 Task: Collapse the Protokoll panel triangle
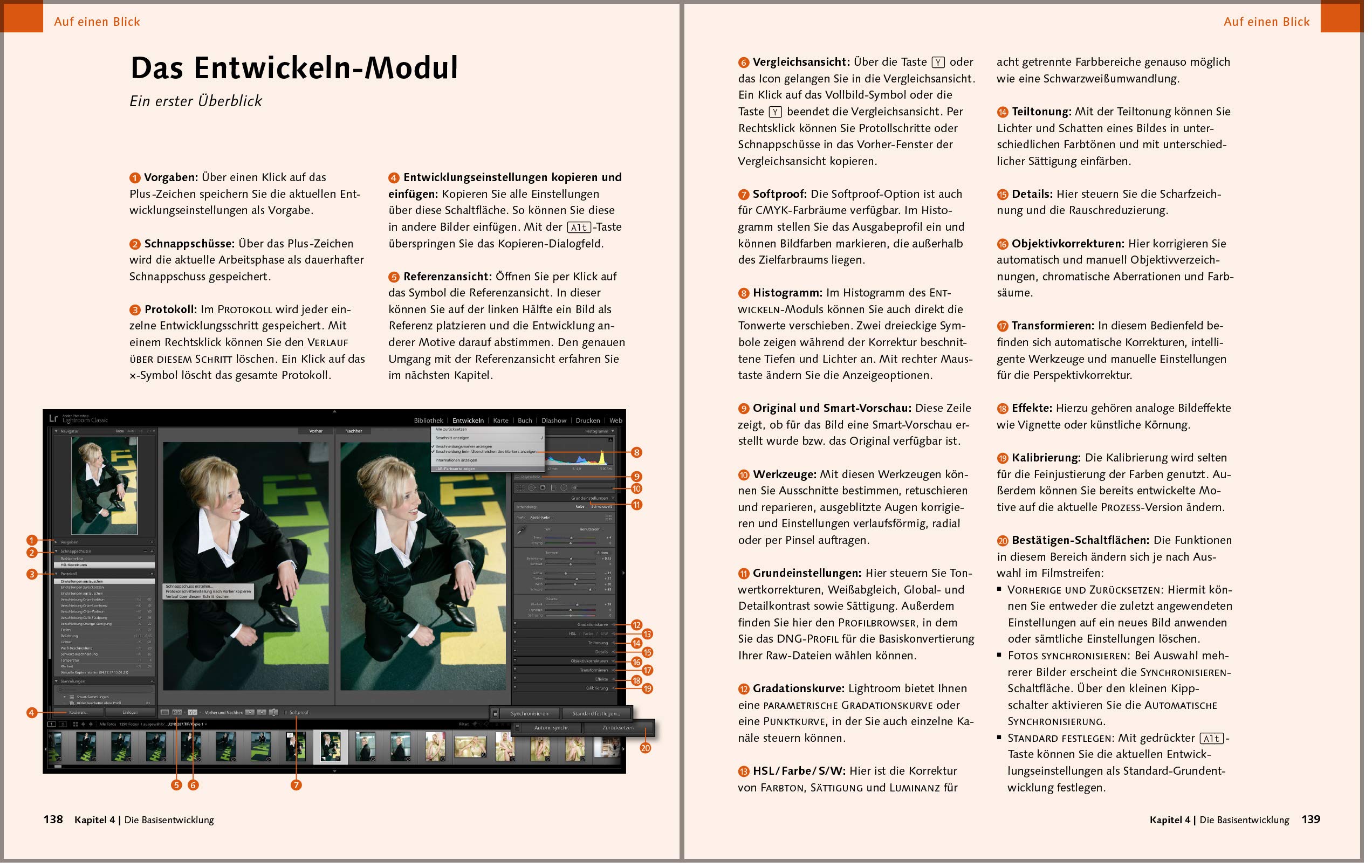tap(57, 574)
